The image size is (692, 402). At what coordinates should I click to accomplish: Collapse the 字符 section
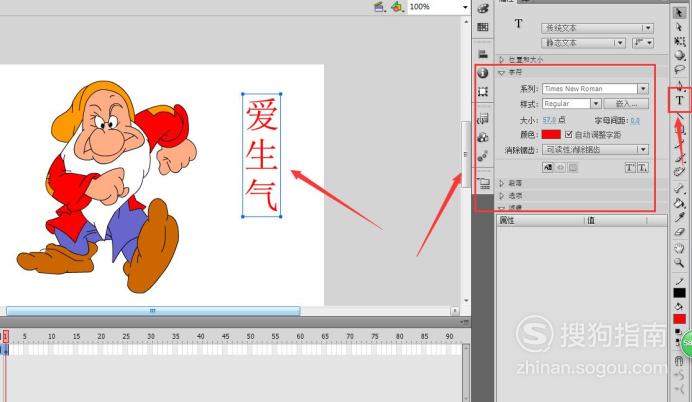coord(502,72)
